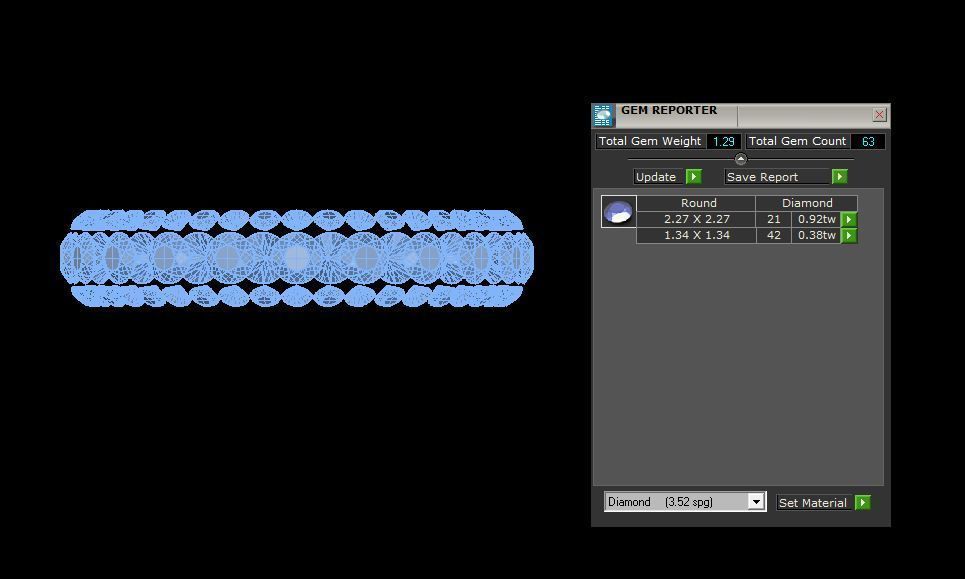Click the Total Gem Weight value 1.29
The image size is (965, 579).
724,142
